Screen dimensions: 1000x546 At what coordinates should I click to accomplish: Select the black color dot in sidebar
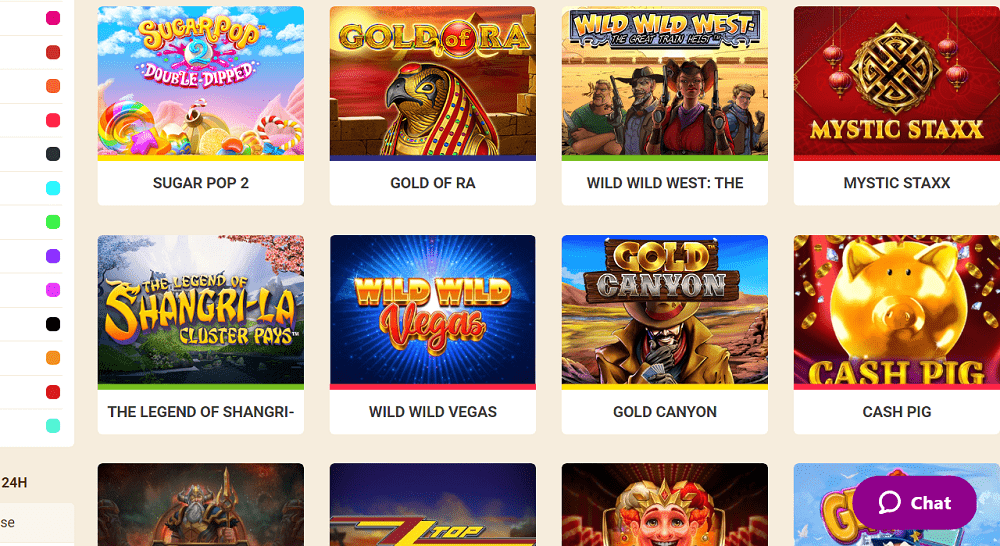53,324
